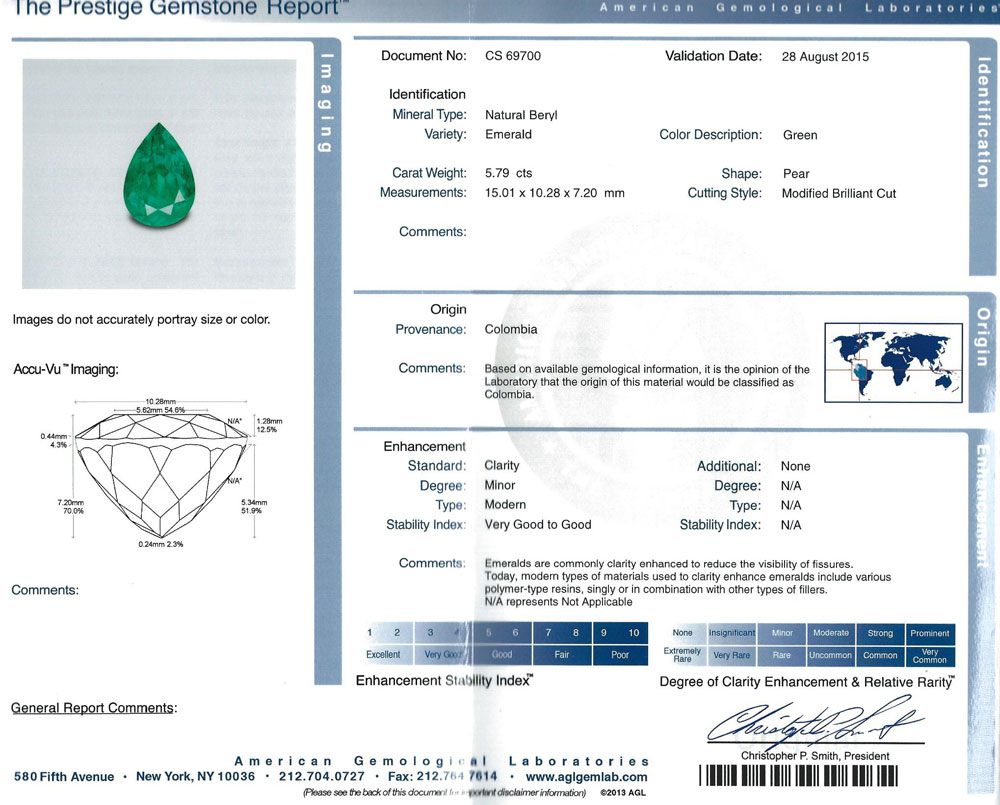Click phone number '212.704.0727'
The image size is (1000, 805).
point(321,777)
